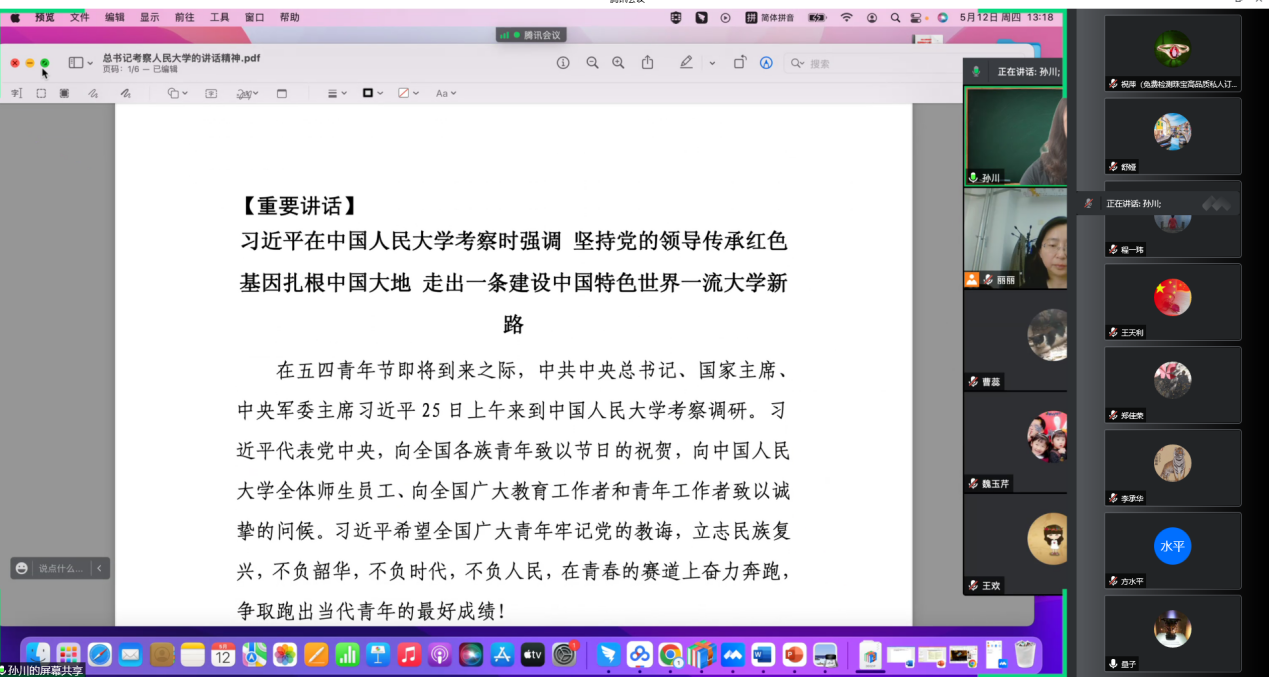Toggle the Markup toolbar button

point(766,62)
